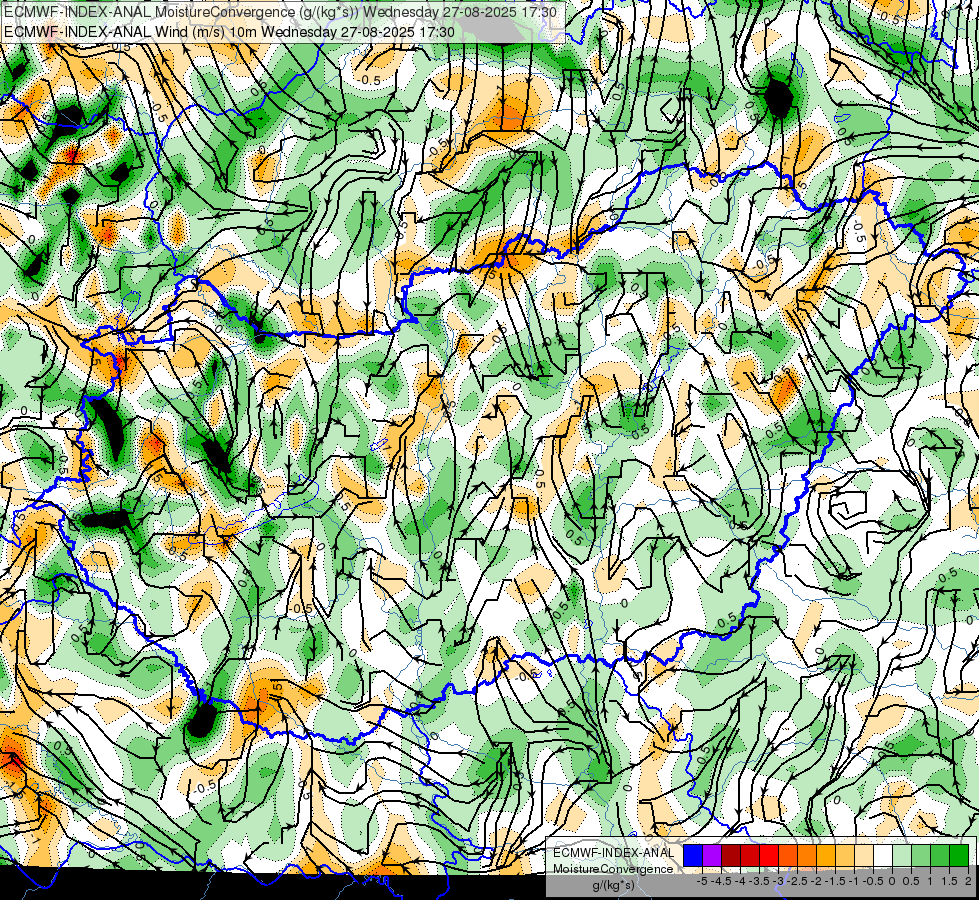Click the purple legend color swatch

coord(712,856)
